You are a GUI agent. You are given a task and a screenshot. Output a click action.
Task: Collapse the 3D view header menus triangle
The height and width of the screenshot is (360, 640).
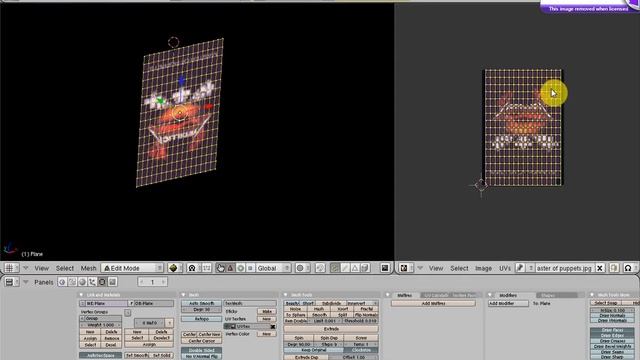[26, 268]
